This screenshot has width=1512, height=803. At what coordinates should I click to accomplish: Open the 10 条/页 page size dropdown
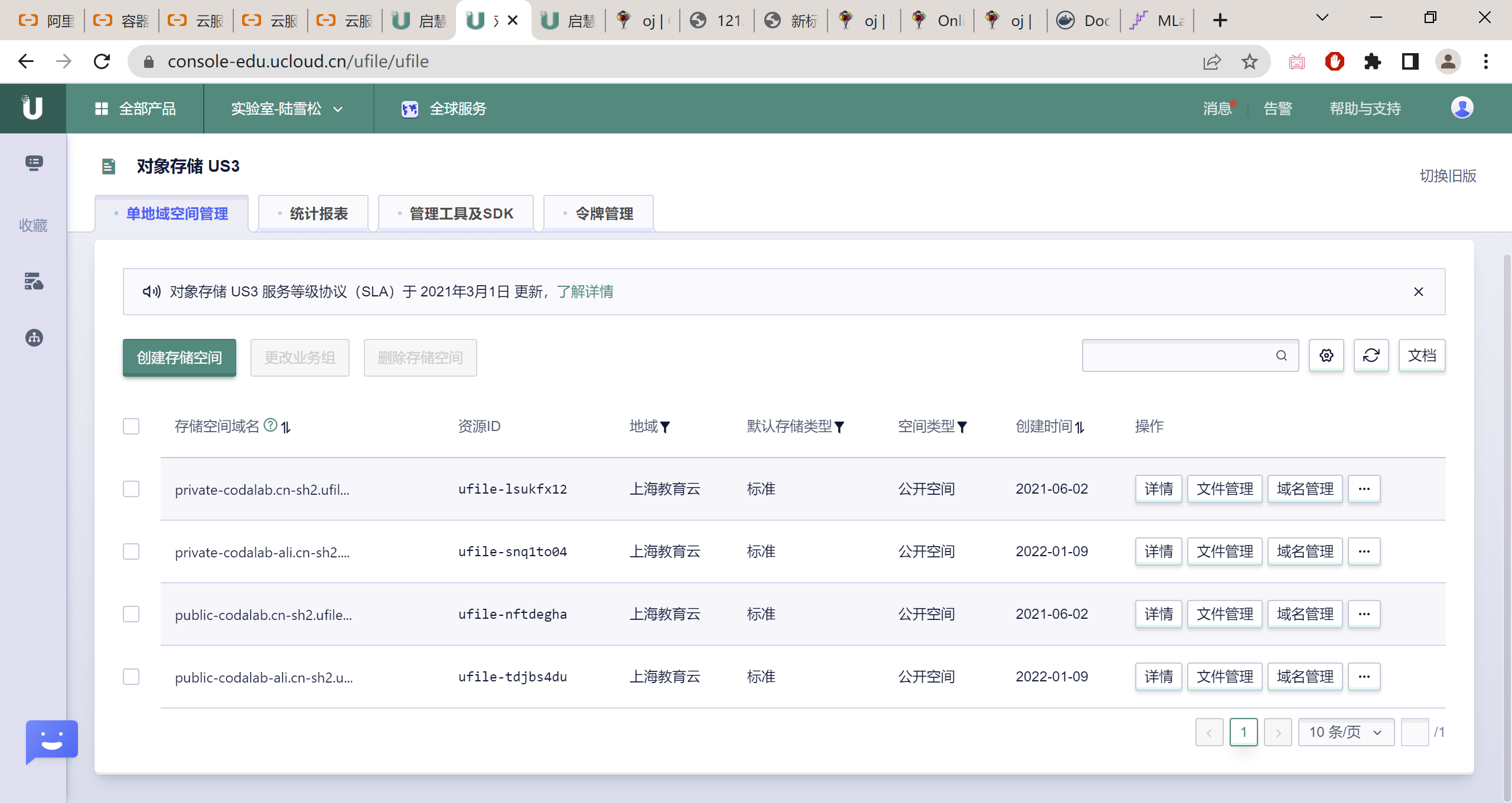coord(1346,732)
